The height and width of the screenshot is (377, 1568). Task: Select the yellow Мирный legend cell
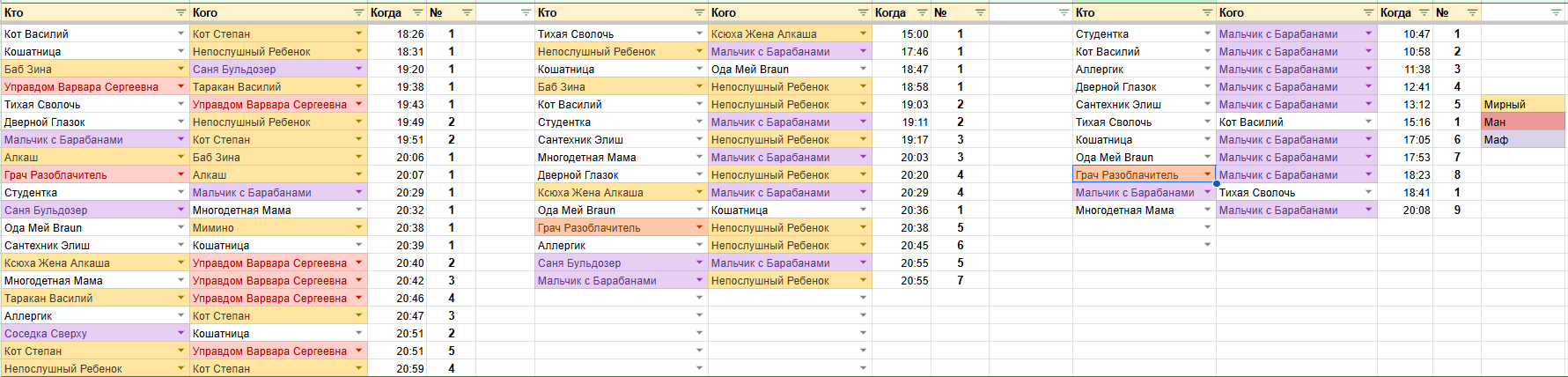point(1523,104)
